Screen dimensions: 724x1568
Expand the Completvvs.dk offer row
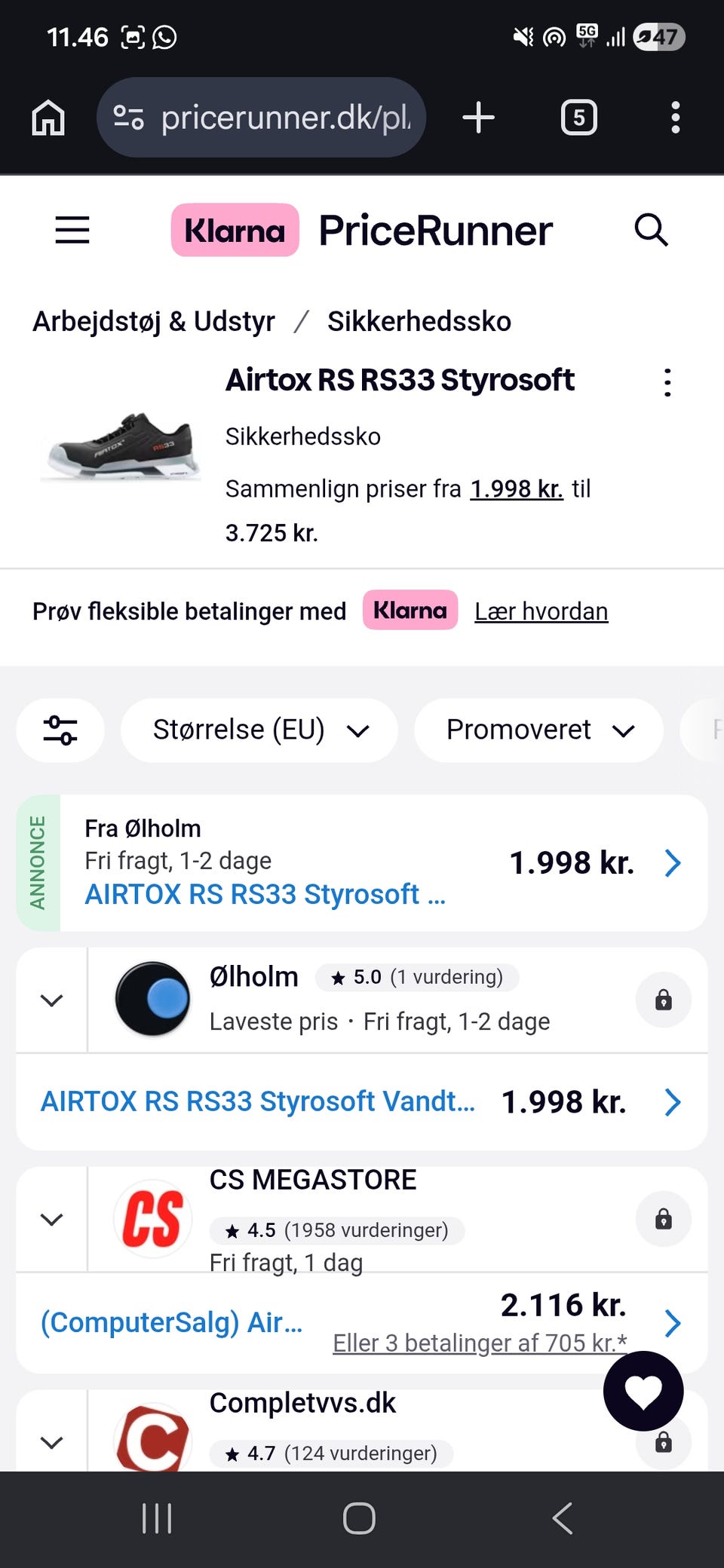click(51, 1441)
